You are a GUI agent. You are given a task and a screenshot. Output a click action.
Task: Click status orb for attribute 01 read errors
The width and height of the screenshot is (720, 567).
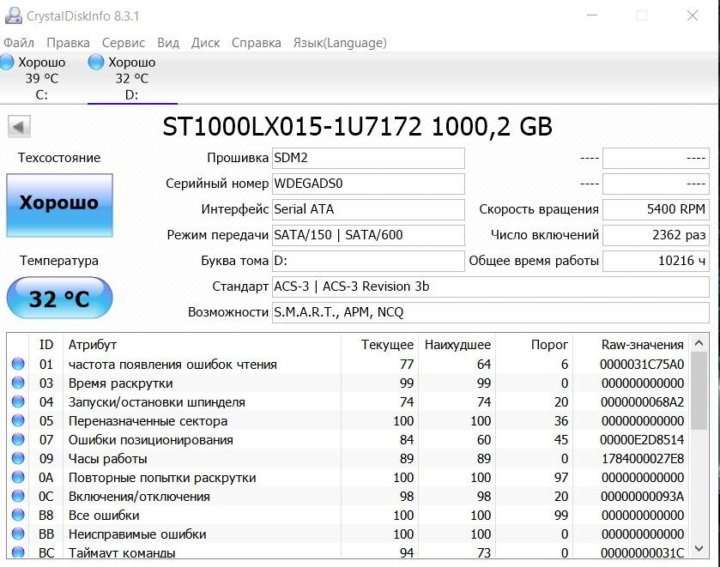pyautogui.click(x=18, y=365)
